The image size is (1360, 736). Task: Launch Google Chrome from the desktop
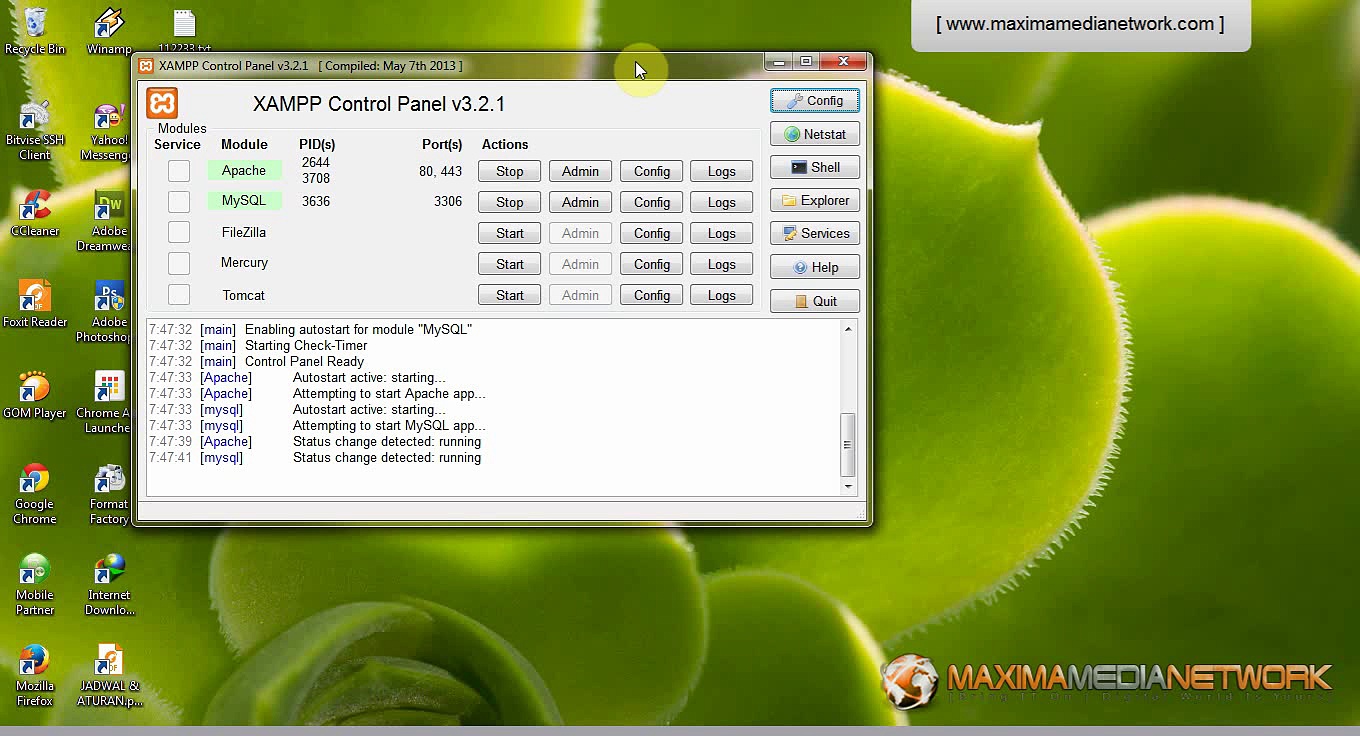point(35,493)
